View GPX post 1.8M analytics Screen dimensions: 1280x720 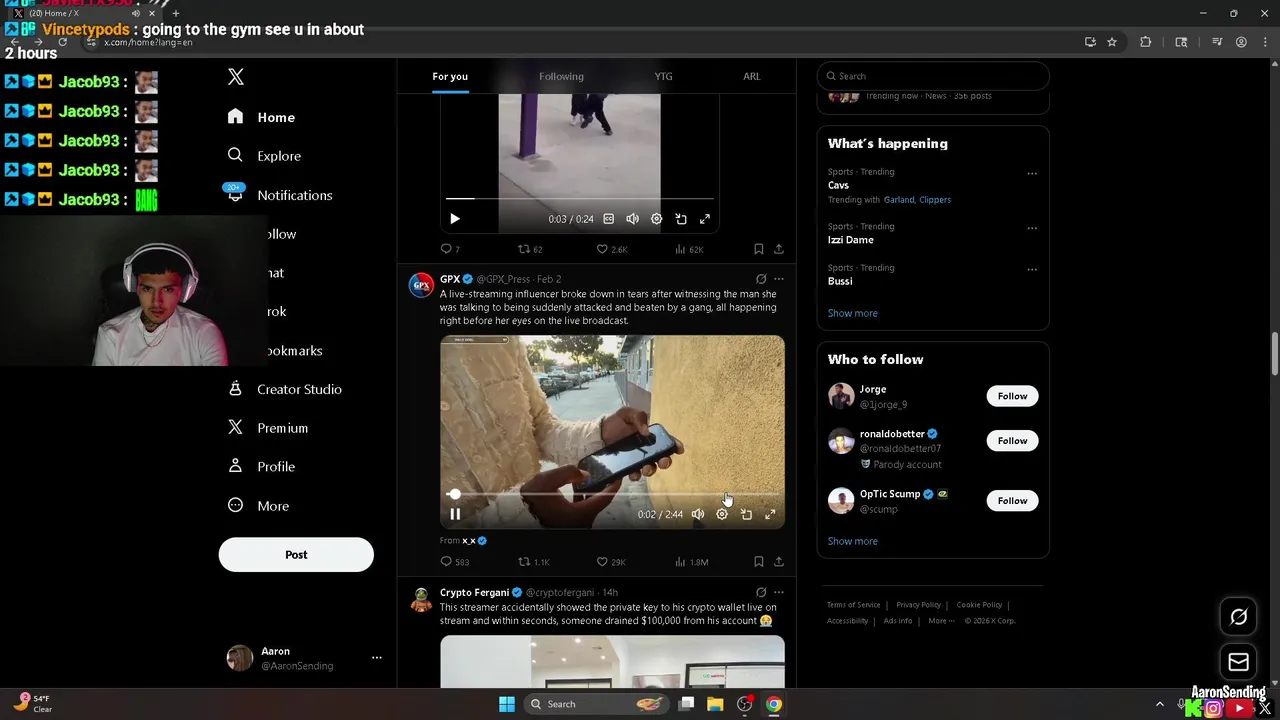tap(692, 562)
